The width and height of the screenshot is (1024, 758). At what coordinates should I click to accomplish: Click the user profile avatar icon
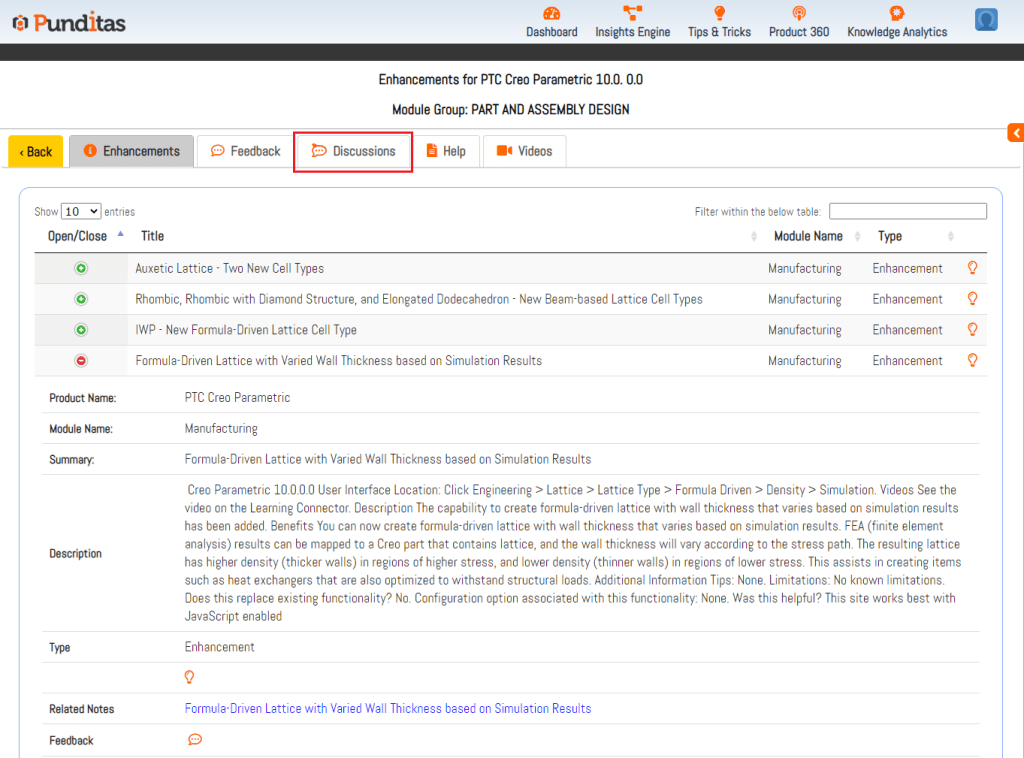(x=986, y=20)
